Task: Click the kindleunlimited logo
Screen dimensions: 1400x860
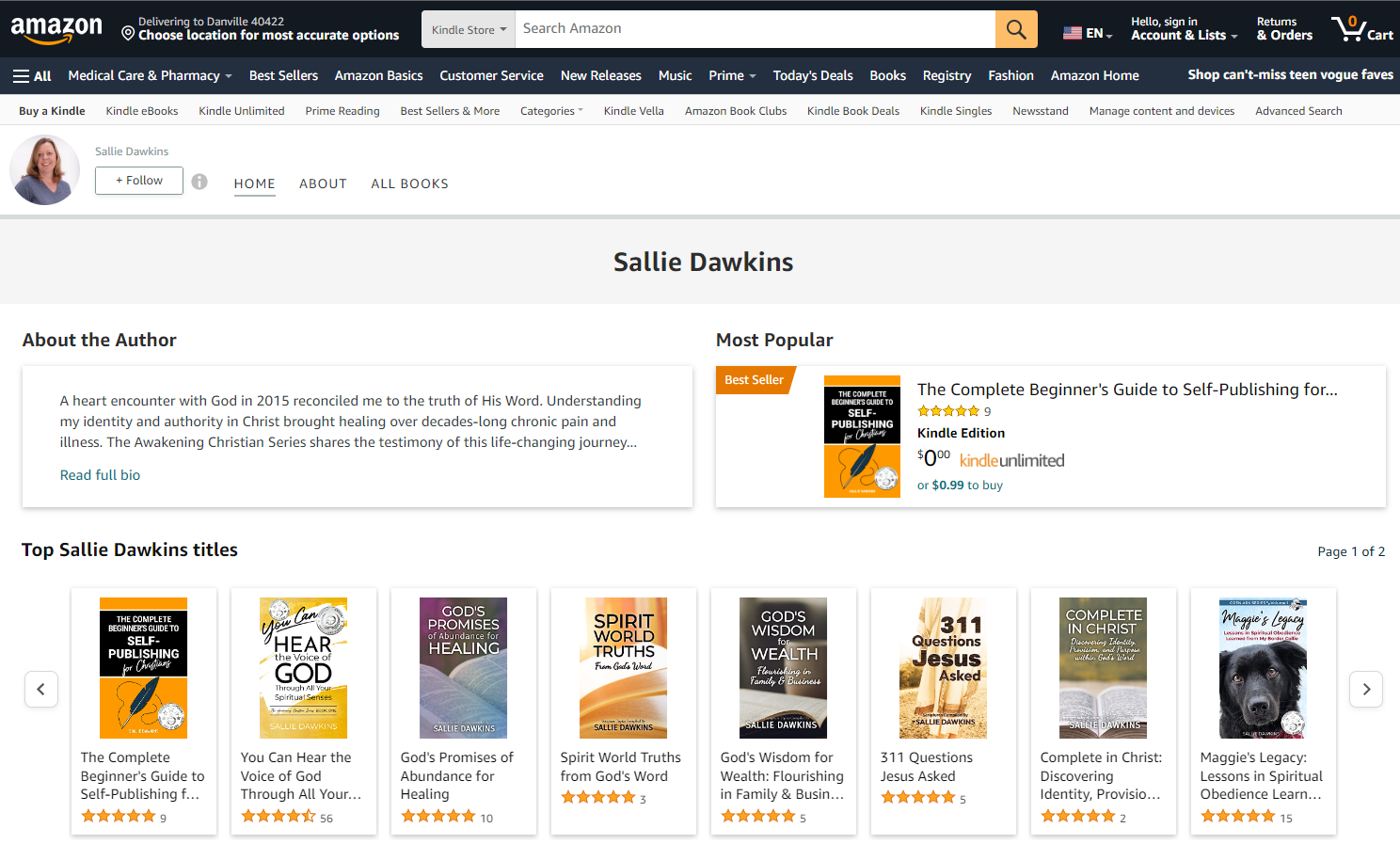Action: (1012, 460)
